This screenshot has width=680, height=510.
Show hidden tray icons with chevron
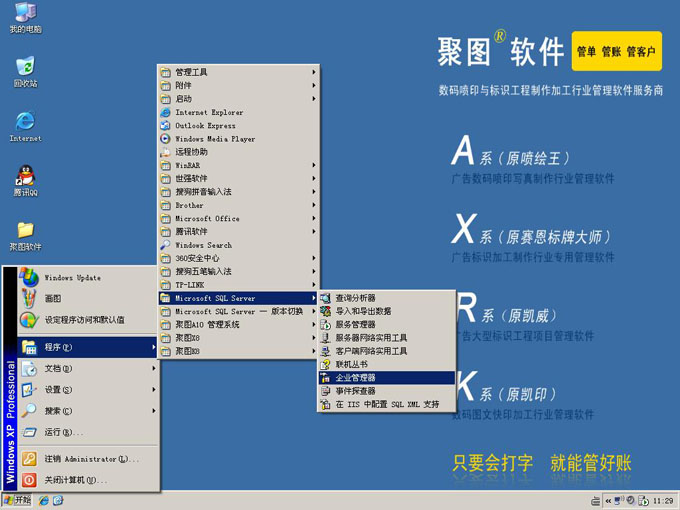[608, 501]
